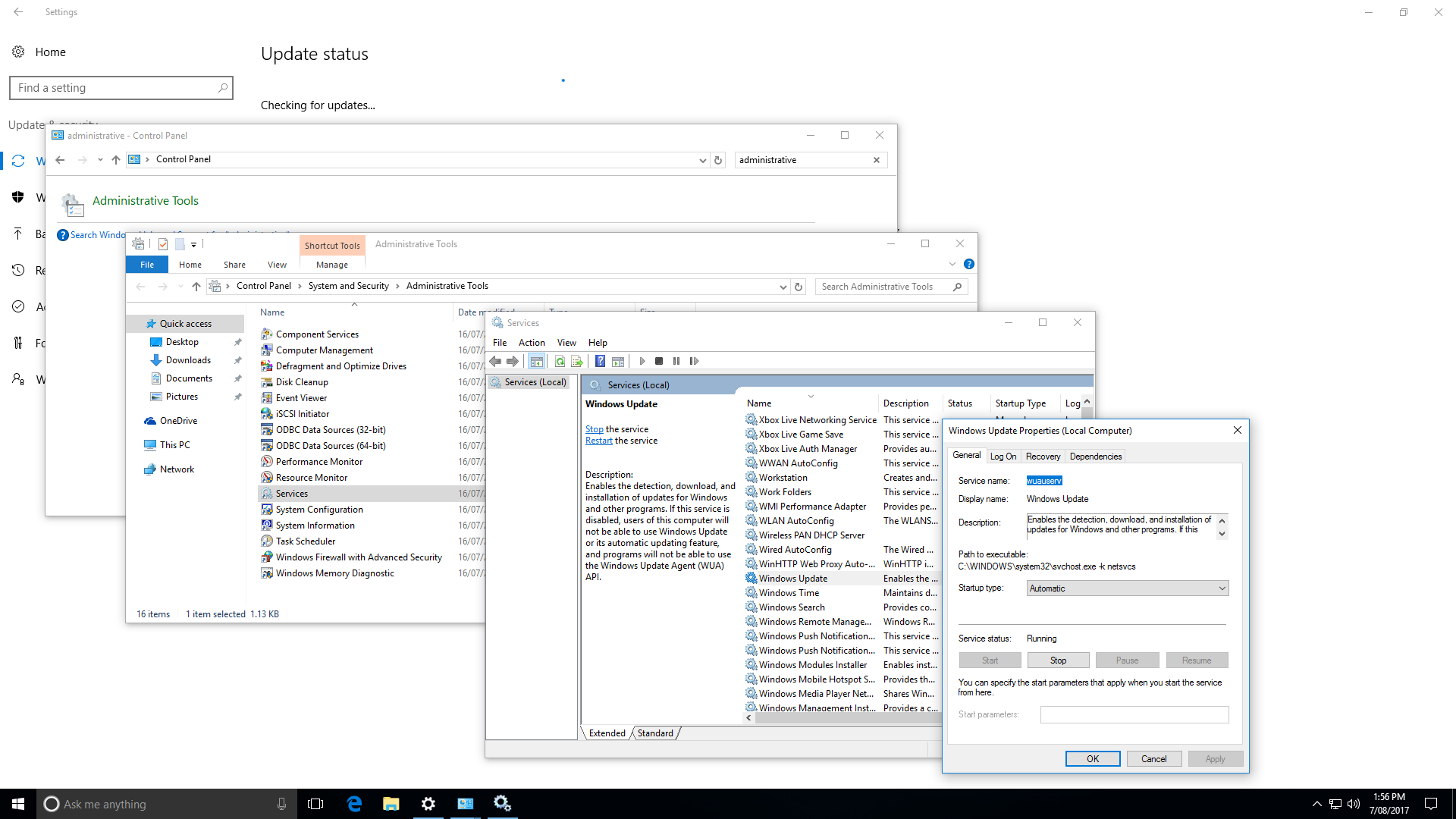Click the help question-mark icon in Administrative Tools

(x=968, y=264)
